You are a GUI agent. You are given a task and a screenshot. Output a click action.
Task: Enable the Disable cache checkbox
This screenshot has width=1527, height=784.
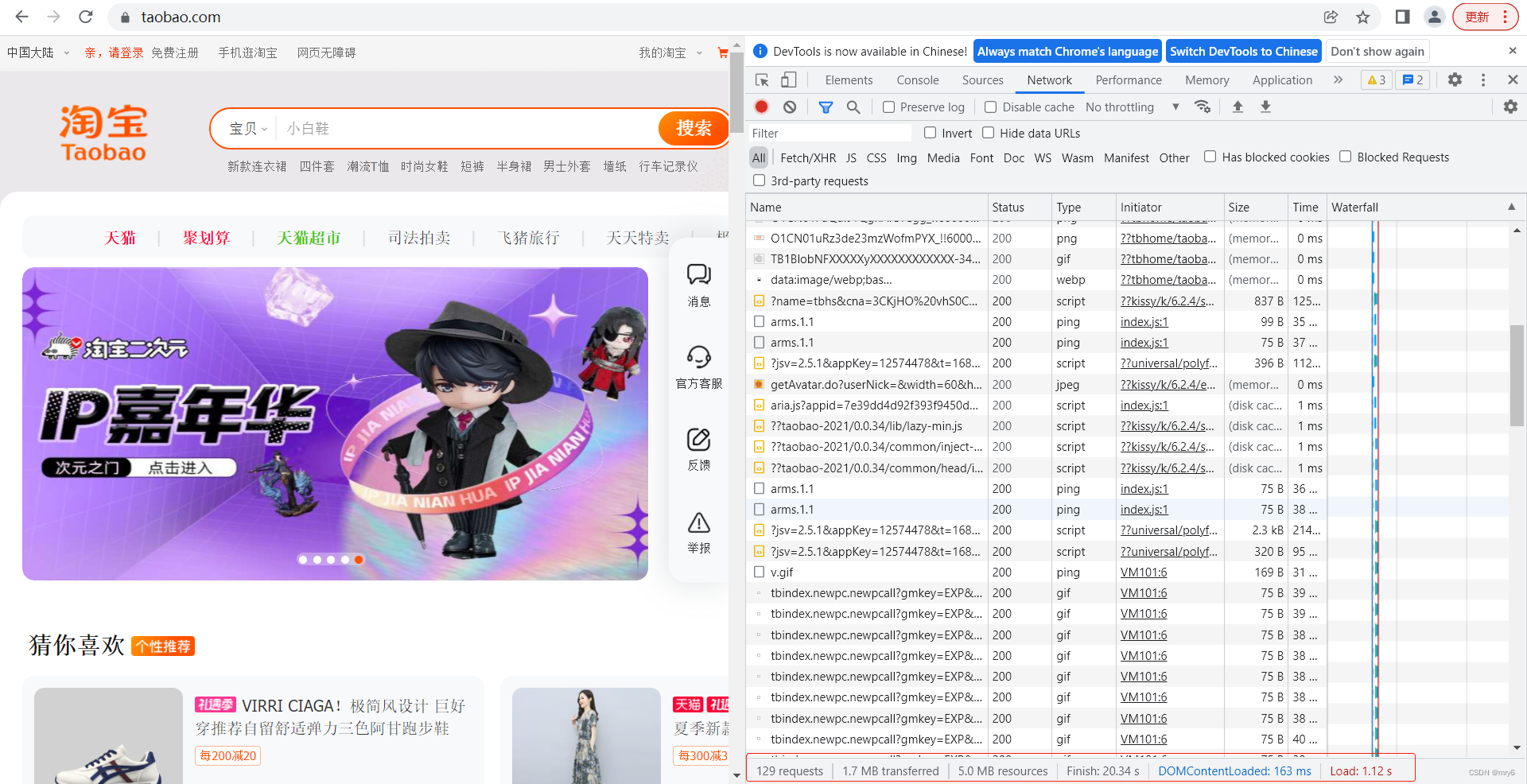pos(991,107)
